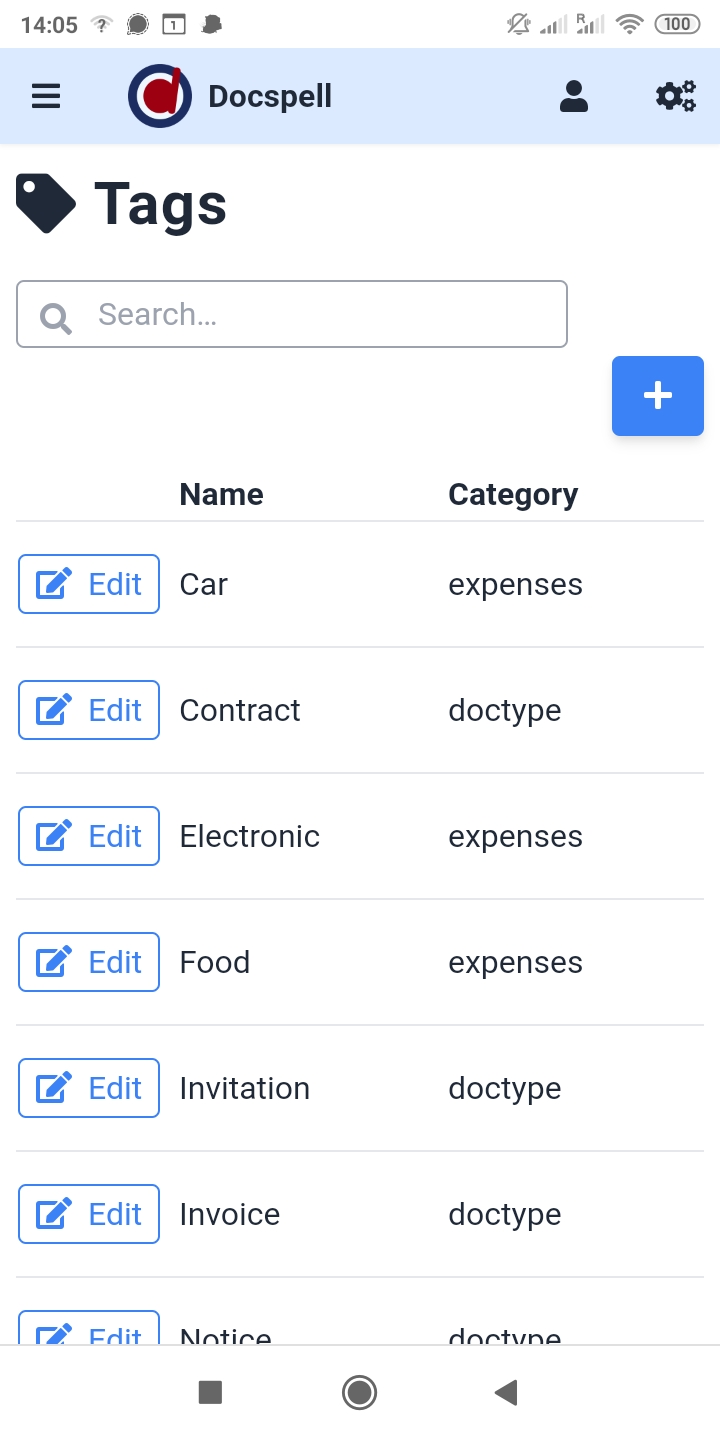Focus the tag Search input field
The image size is (720, 1440).
pyautogui.click(x=320, y=315)
